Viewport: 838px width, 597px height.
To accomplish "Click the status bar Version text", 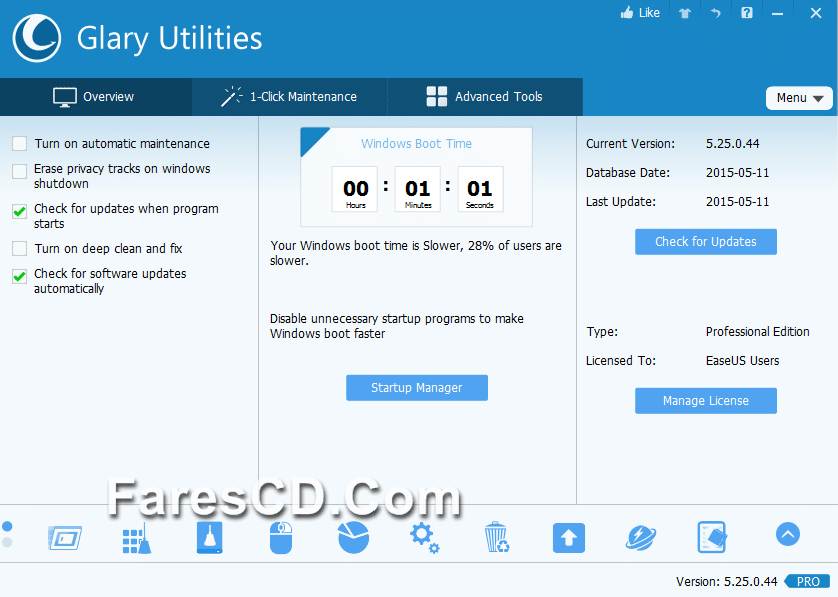I will pyautogui.click(x=726, y=582).
